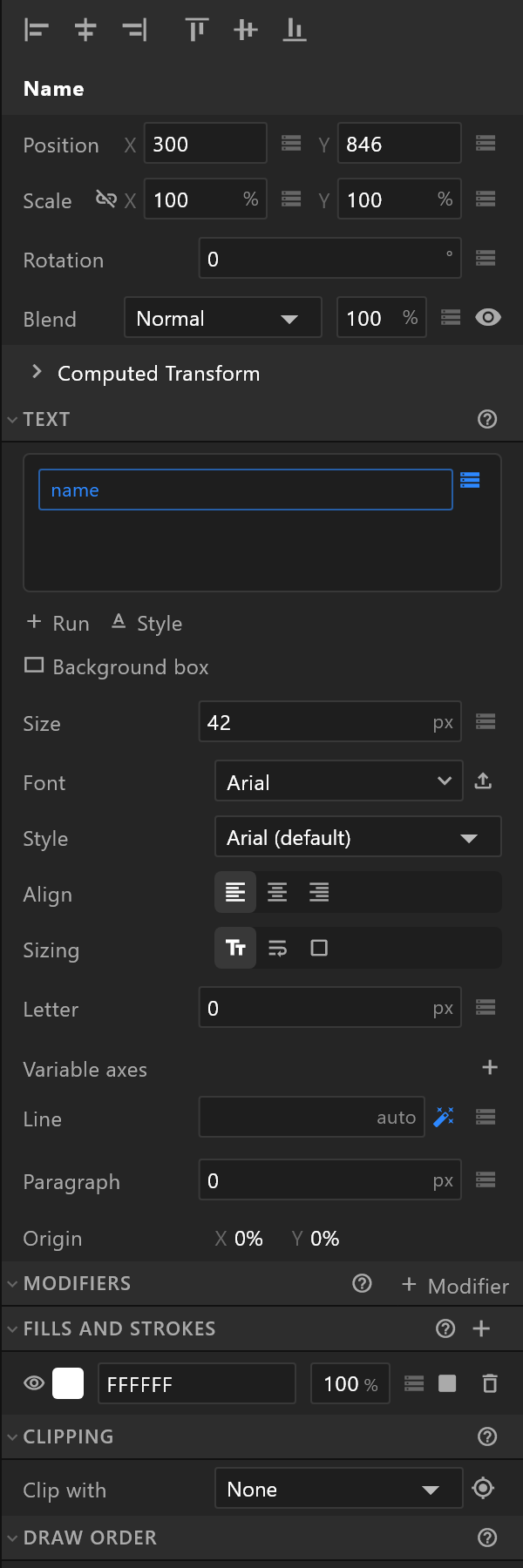Screen dimensions: 523x1568
Task: Open data bind for Position Y
Action: pyautogui.click(x=486, y=144)
